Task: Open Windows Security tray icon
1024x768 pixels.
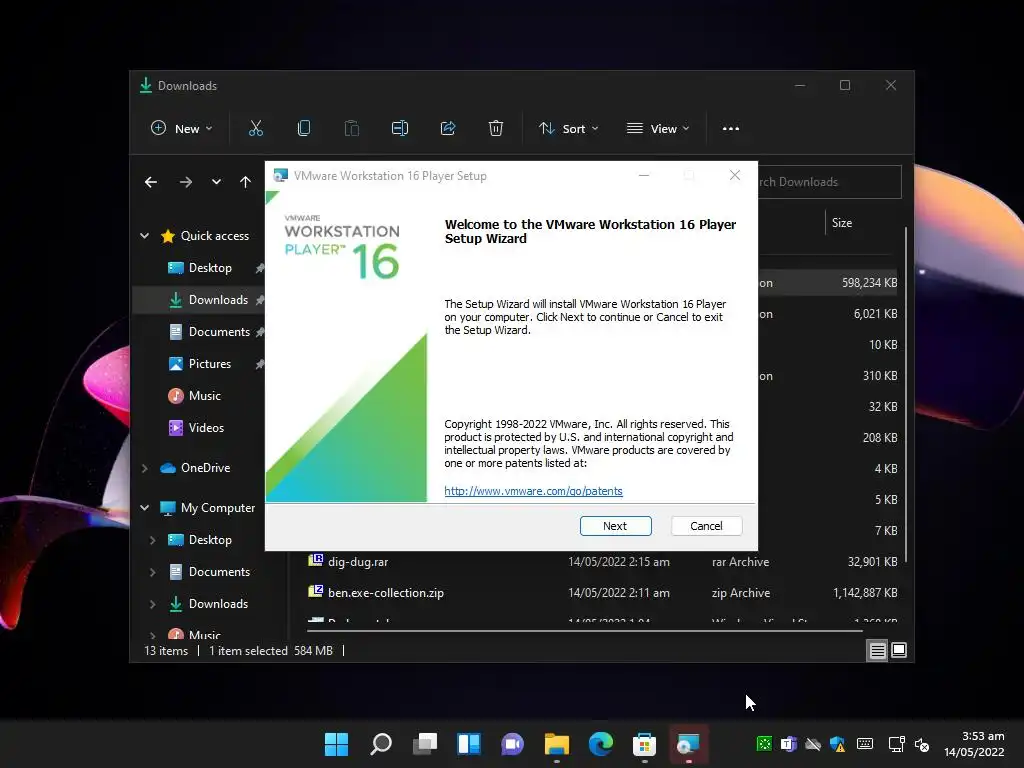Action: pyautogui.click(x=838, y=744)
